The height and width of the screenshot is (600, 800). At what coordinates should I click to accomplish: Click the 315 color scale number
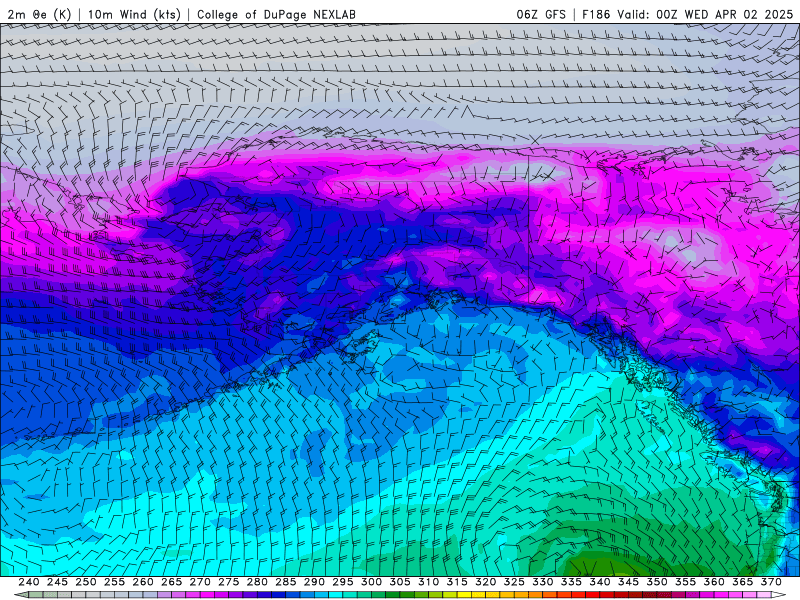pos(457,582)
